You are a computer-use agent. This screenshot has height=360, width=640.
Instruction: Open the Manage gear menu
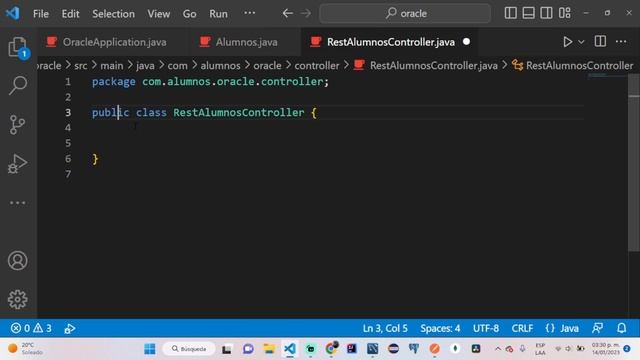coord(18,300)
